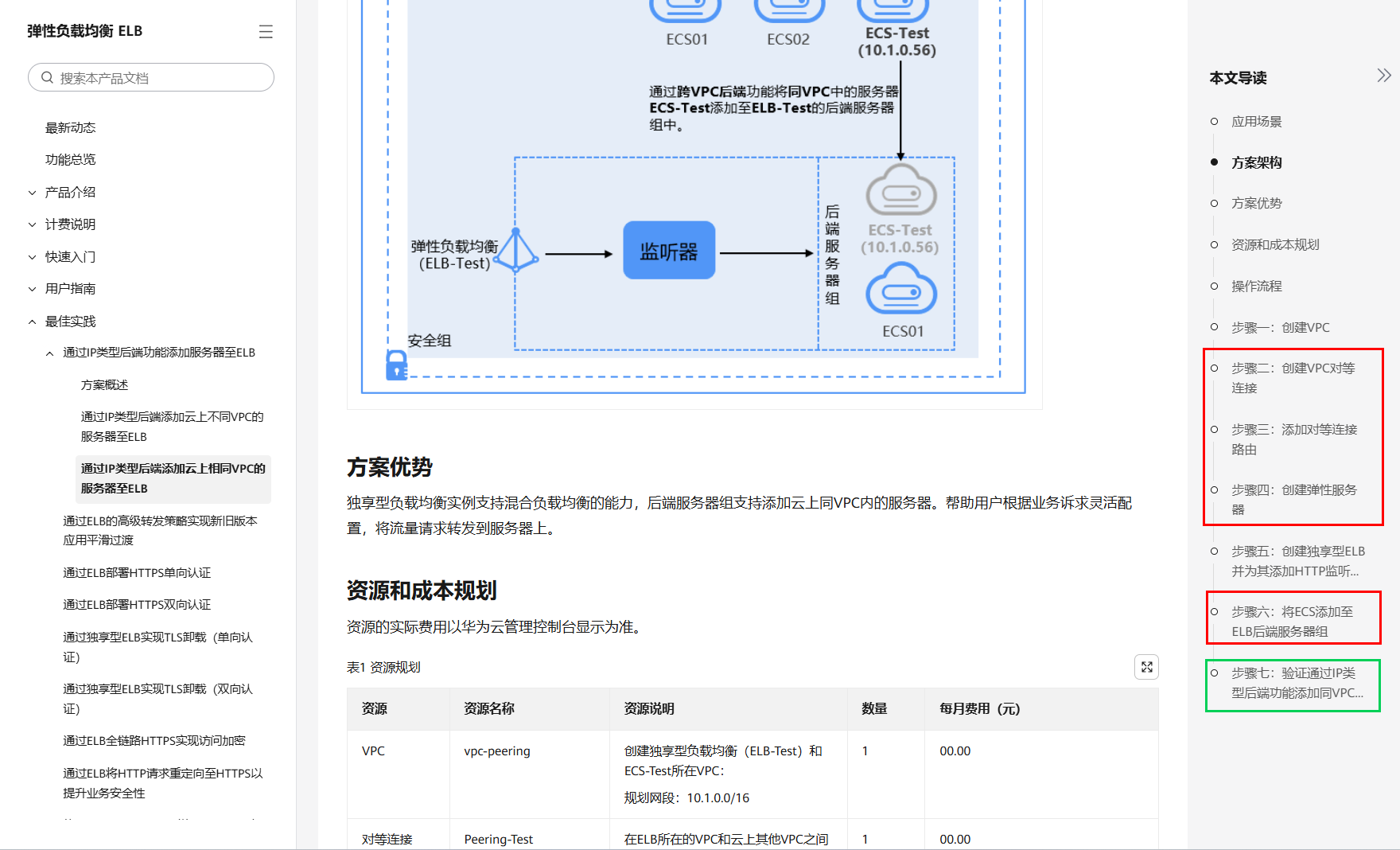
Task: Open 通过ELB全链路HTTPS实现访问加密
Action: [154, 740]
